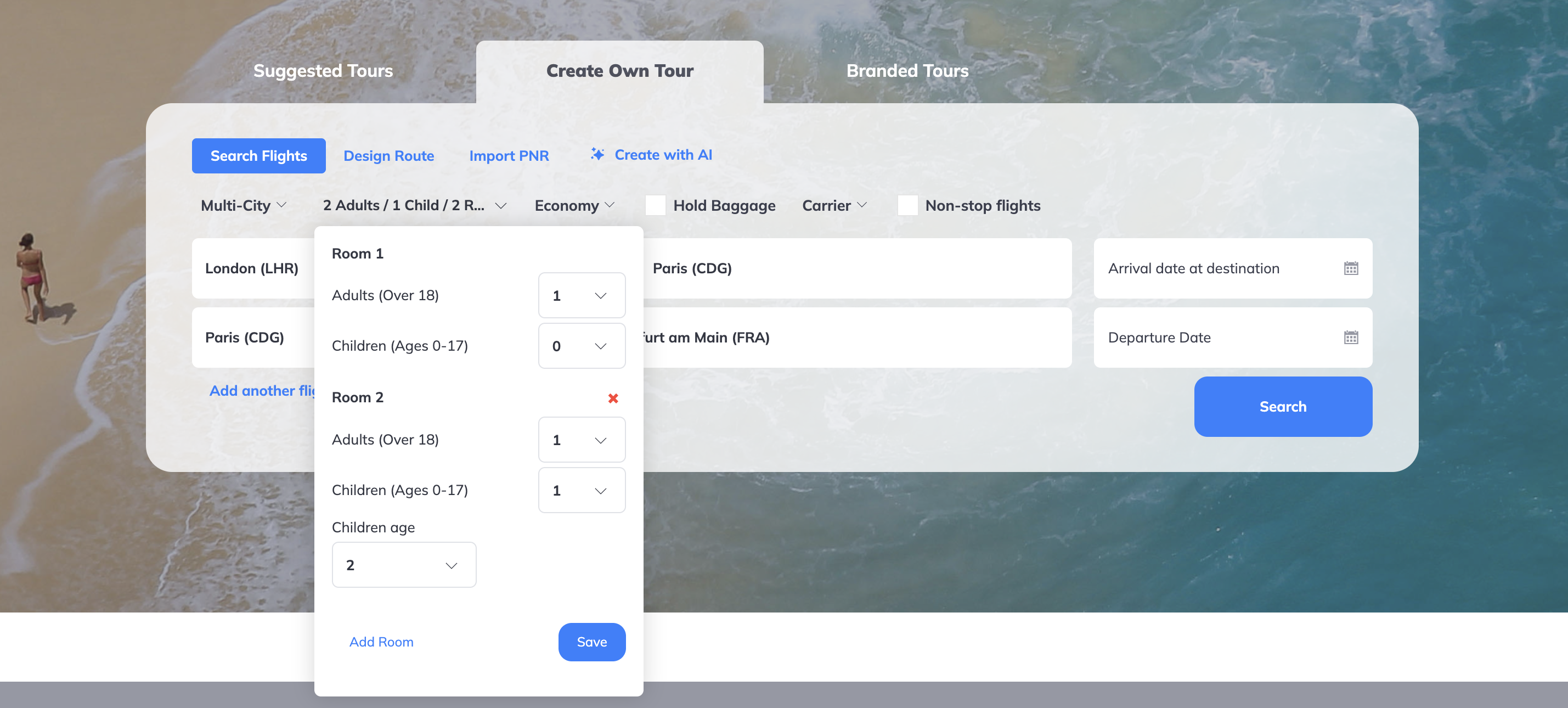Expand the Carrier dropdown
The width and height of the screenshot is (1568, 708).
pos(834,206)
